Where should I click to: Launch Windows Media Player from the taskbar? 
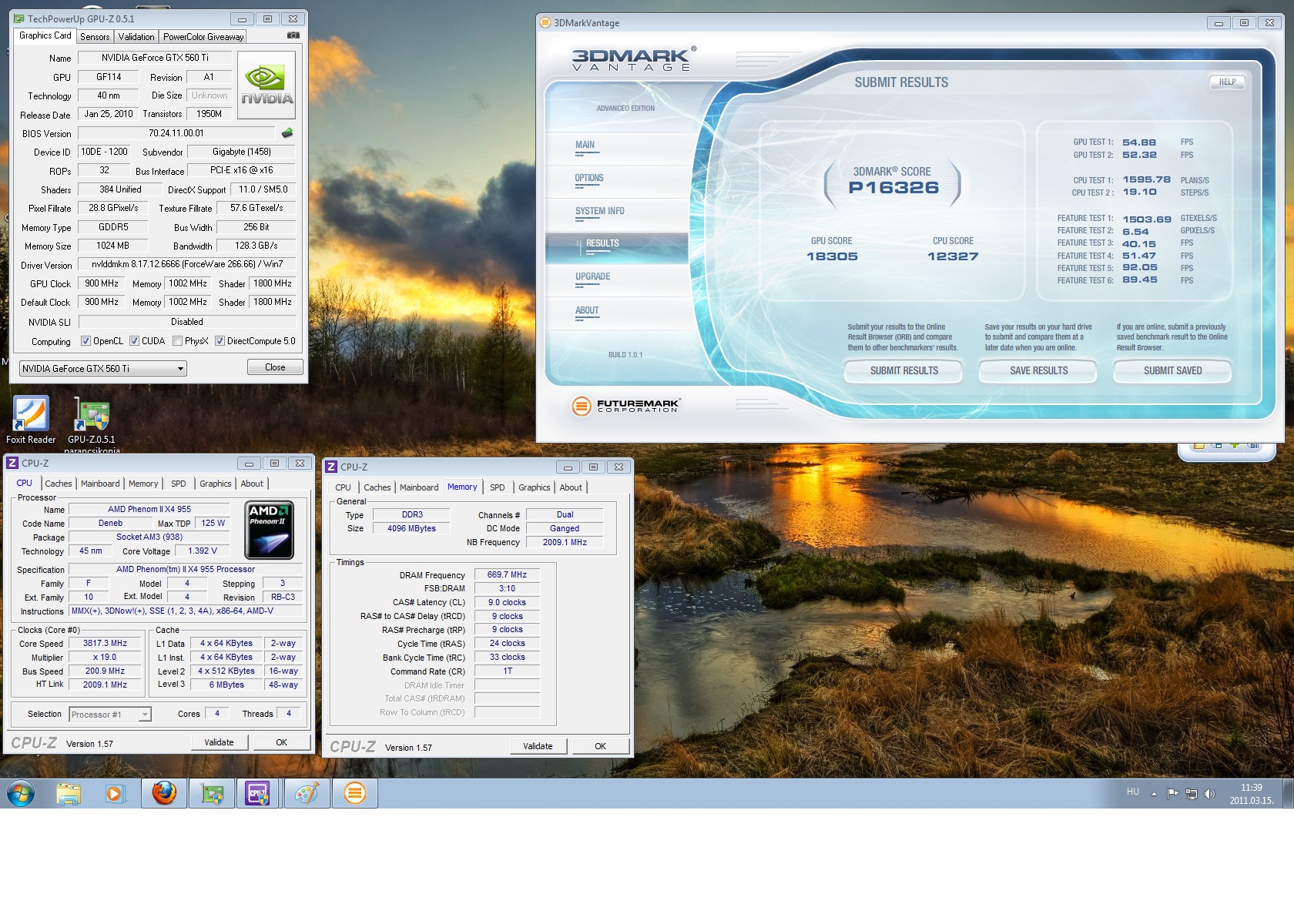115,793
